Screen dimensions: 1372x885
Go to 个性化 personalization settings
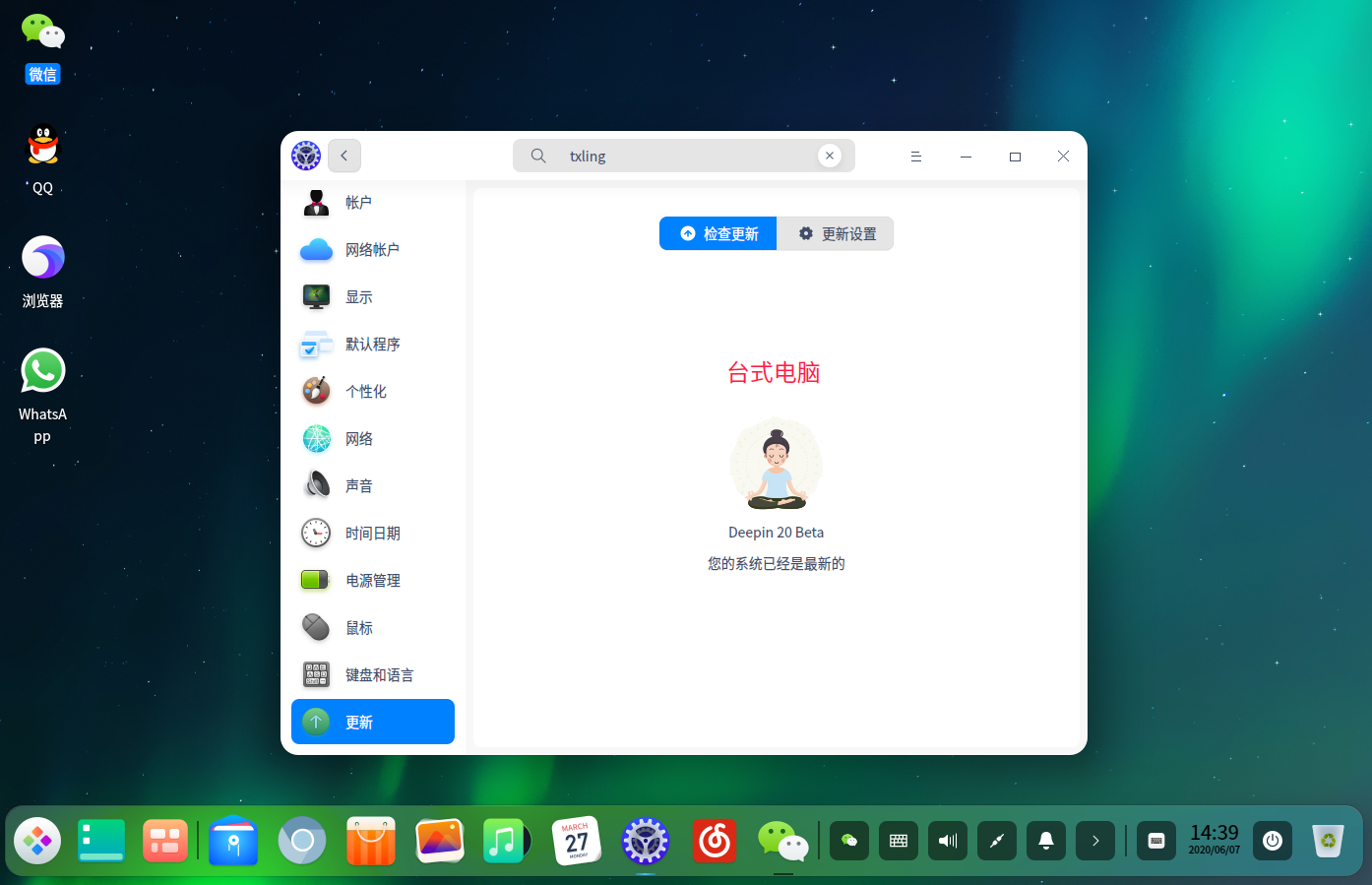coord(372,392)
